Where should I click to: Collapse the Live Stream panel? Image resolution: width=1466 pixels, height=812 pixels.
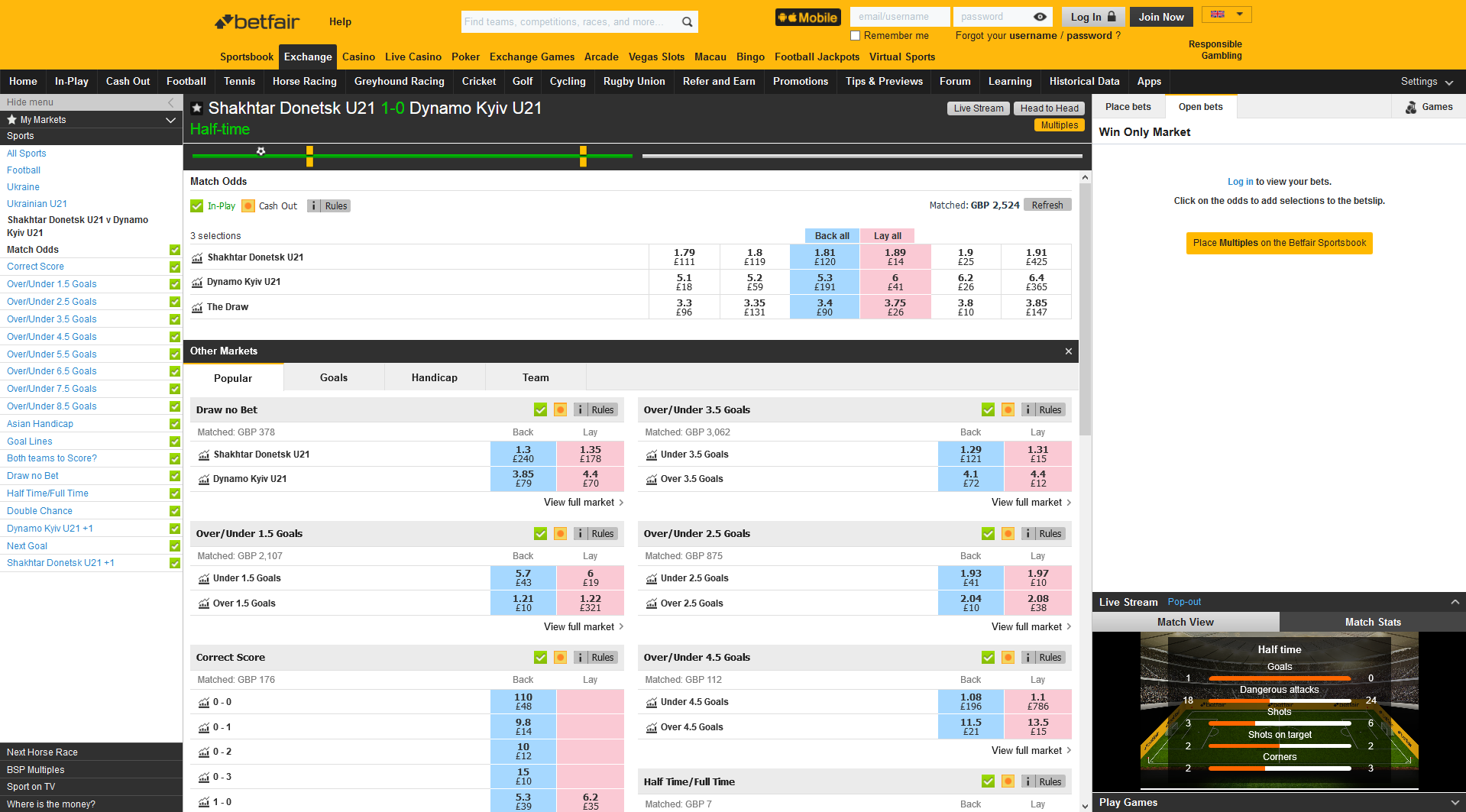click(1455, 602)
